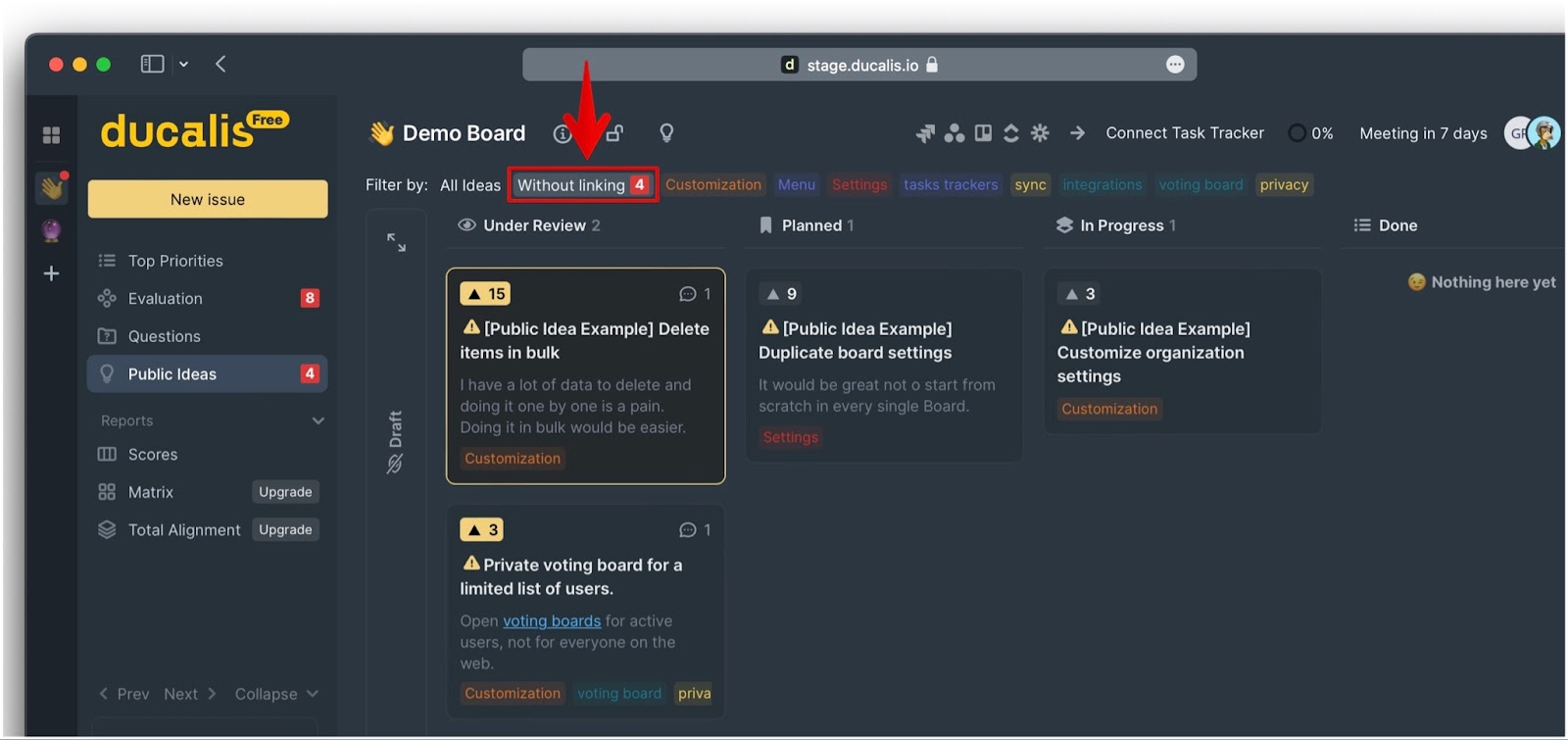Screen dimensions: 1568x740
Task: Go back with browser back chevron
Action: coord(220,64)
